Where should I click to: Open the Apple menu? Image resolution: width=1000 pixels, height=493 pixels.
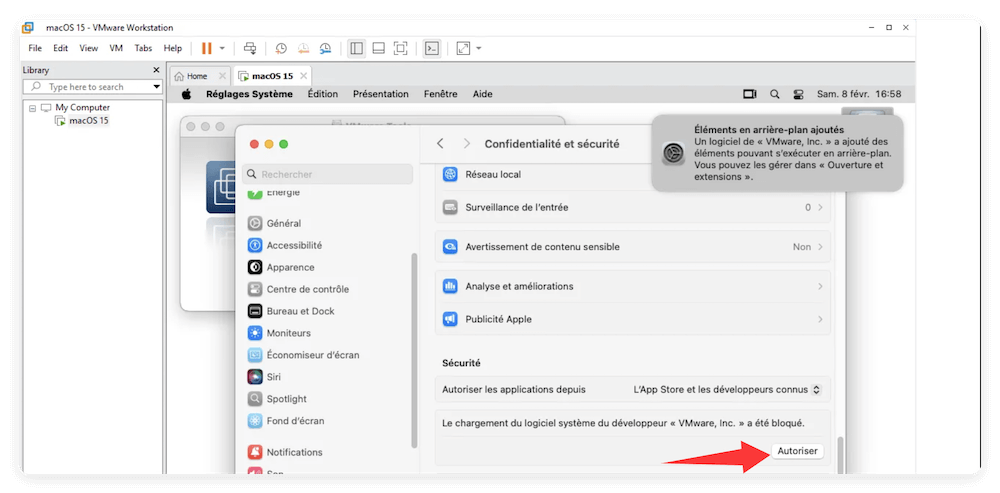186,94
